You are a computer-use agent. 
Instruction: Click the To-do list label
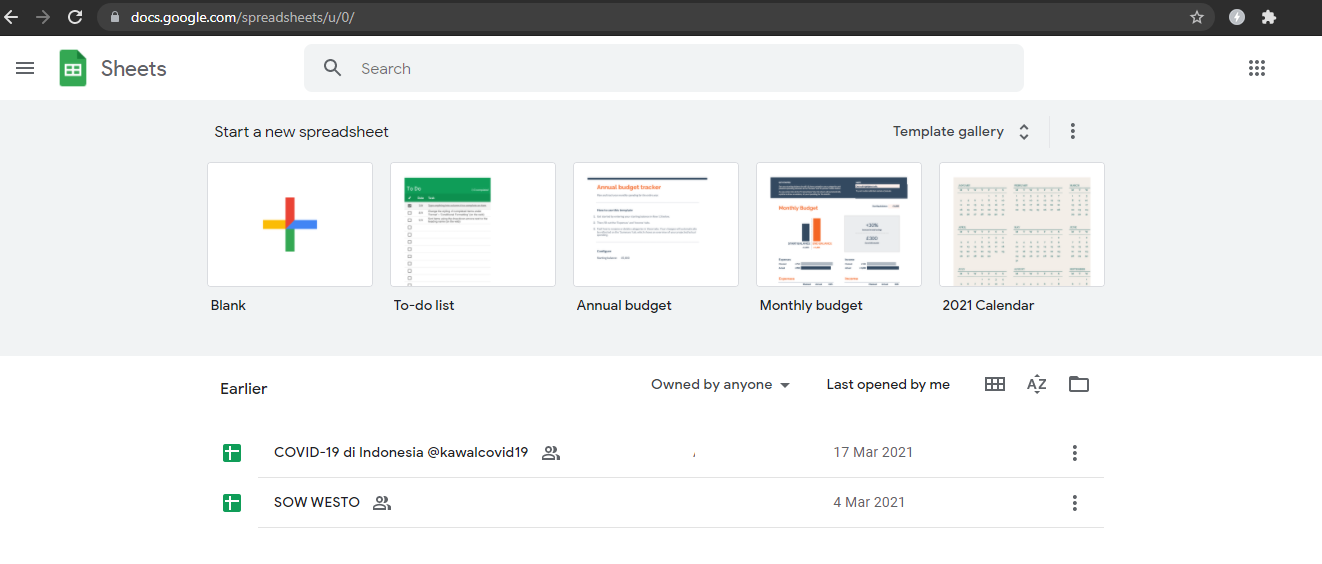[x=424, y=305]
